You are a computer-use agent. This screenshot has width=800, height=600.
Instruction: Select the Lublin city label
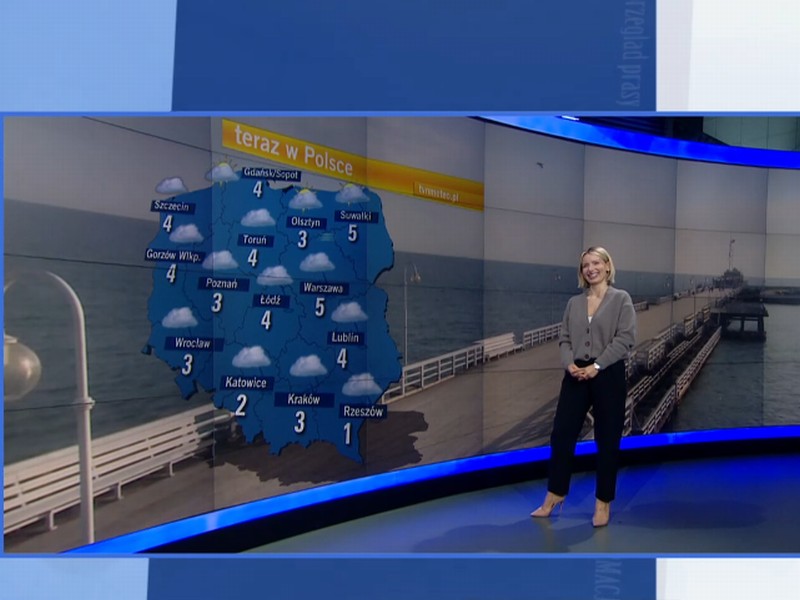[345, 338]
